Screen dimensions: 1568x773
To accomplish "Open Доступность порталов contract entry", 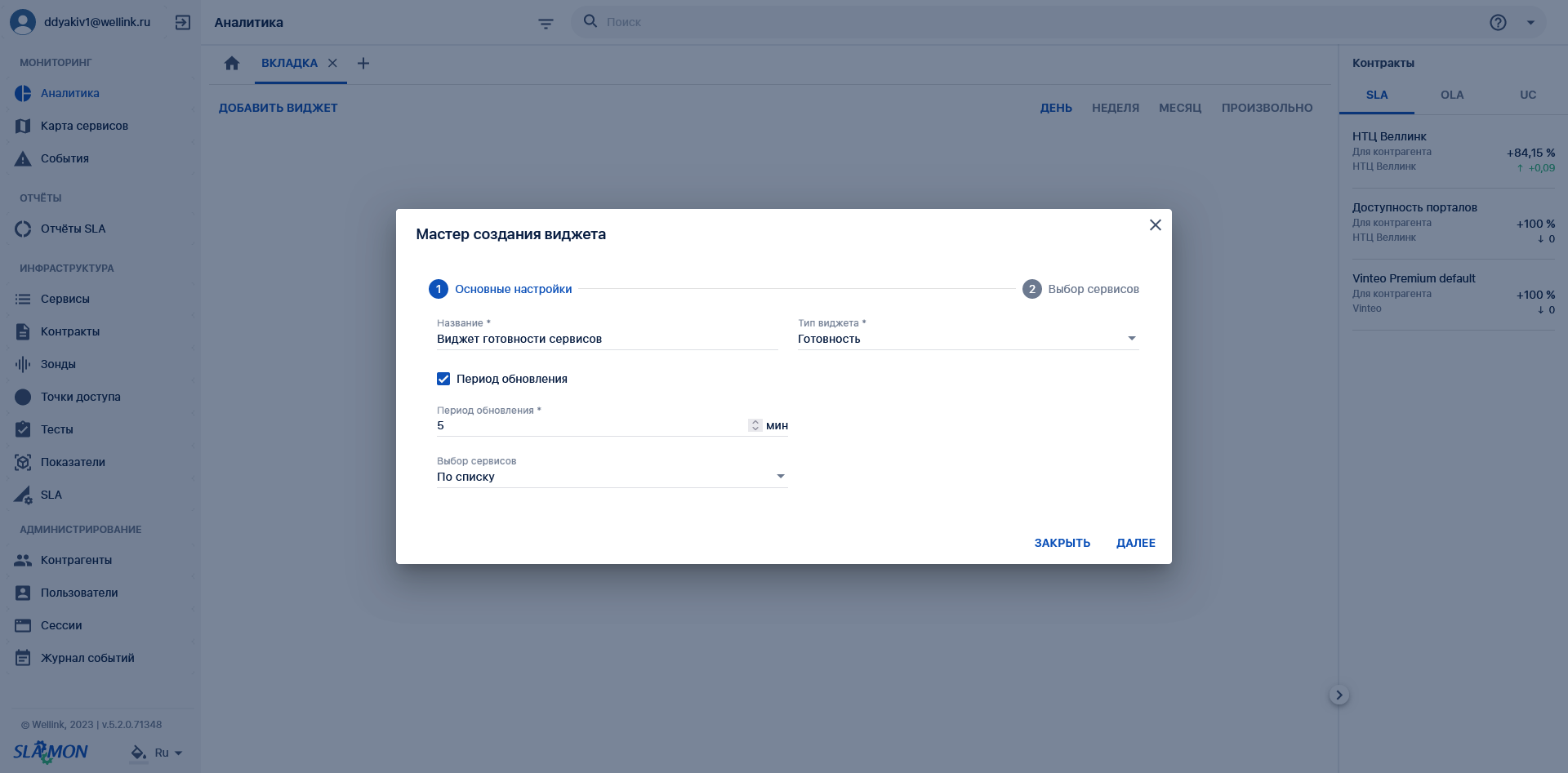I will tap(1454, 224).
